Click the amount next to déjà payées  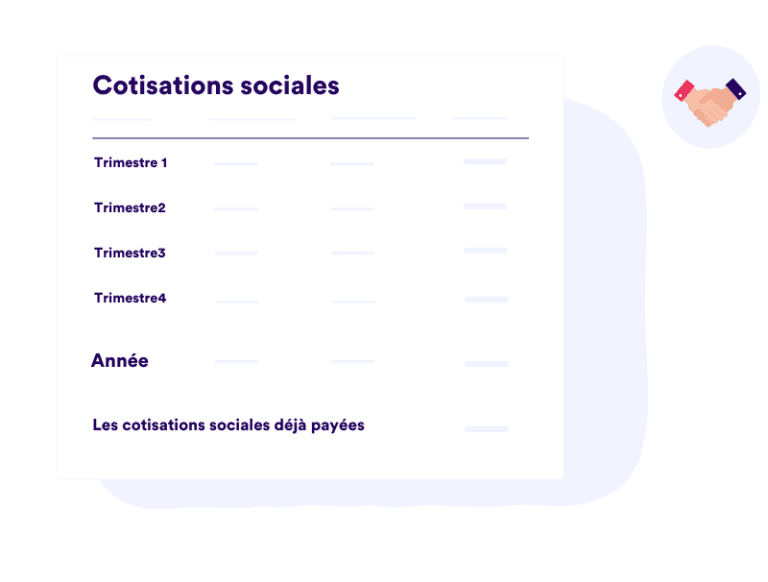tap(486, 429)
